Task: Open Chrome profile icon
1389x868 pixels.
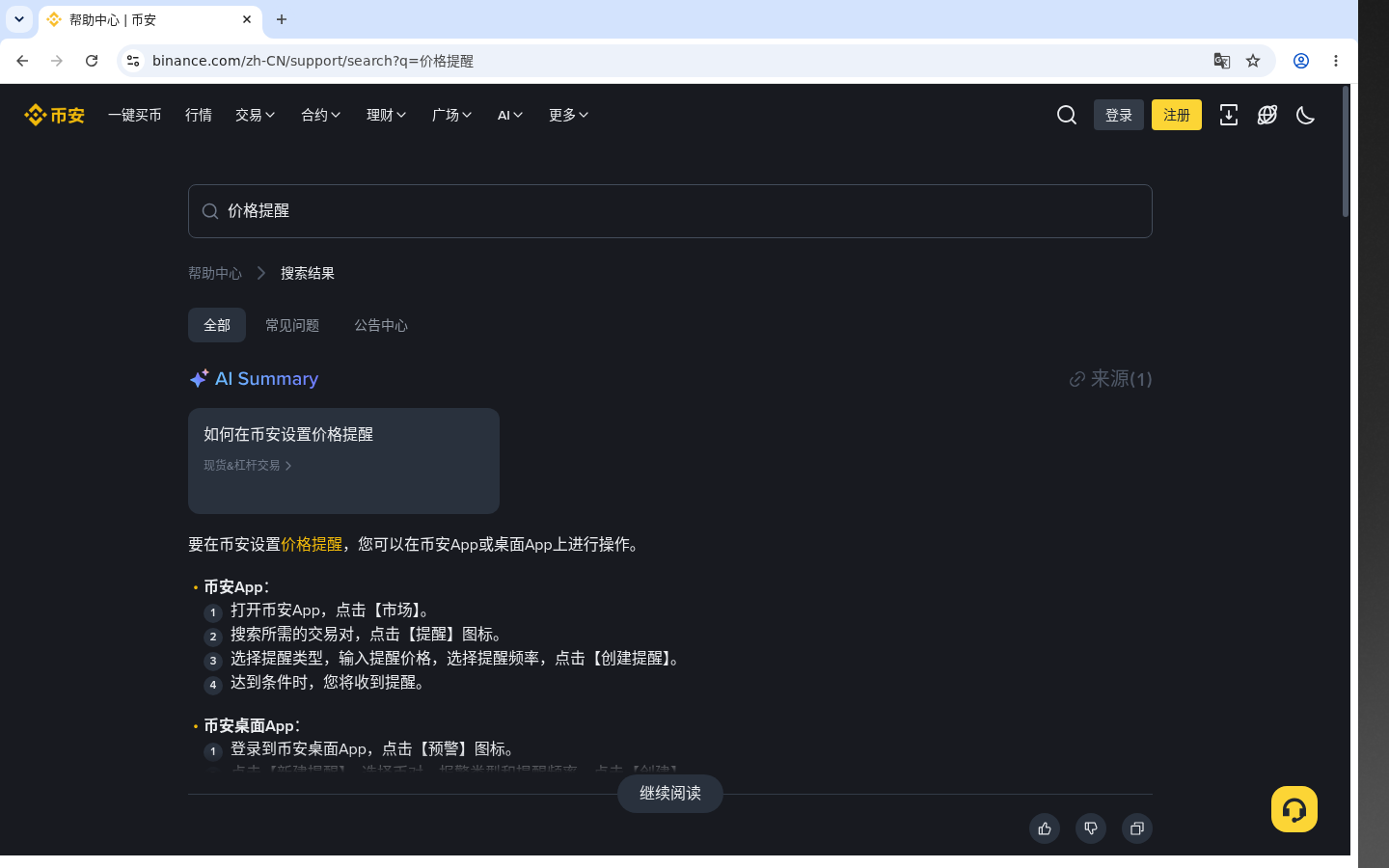Action: [x=1301, y=61]
